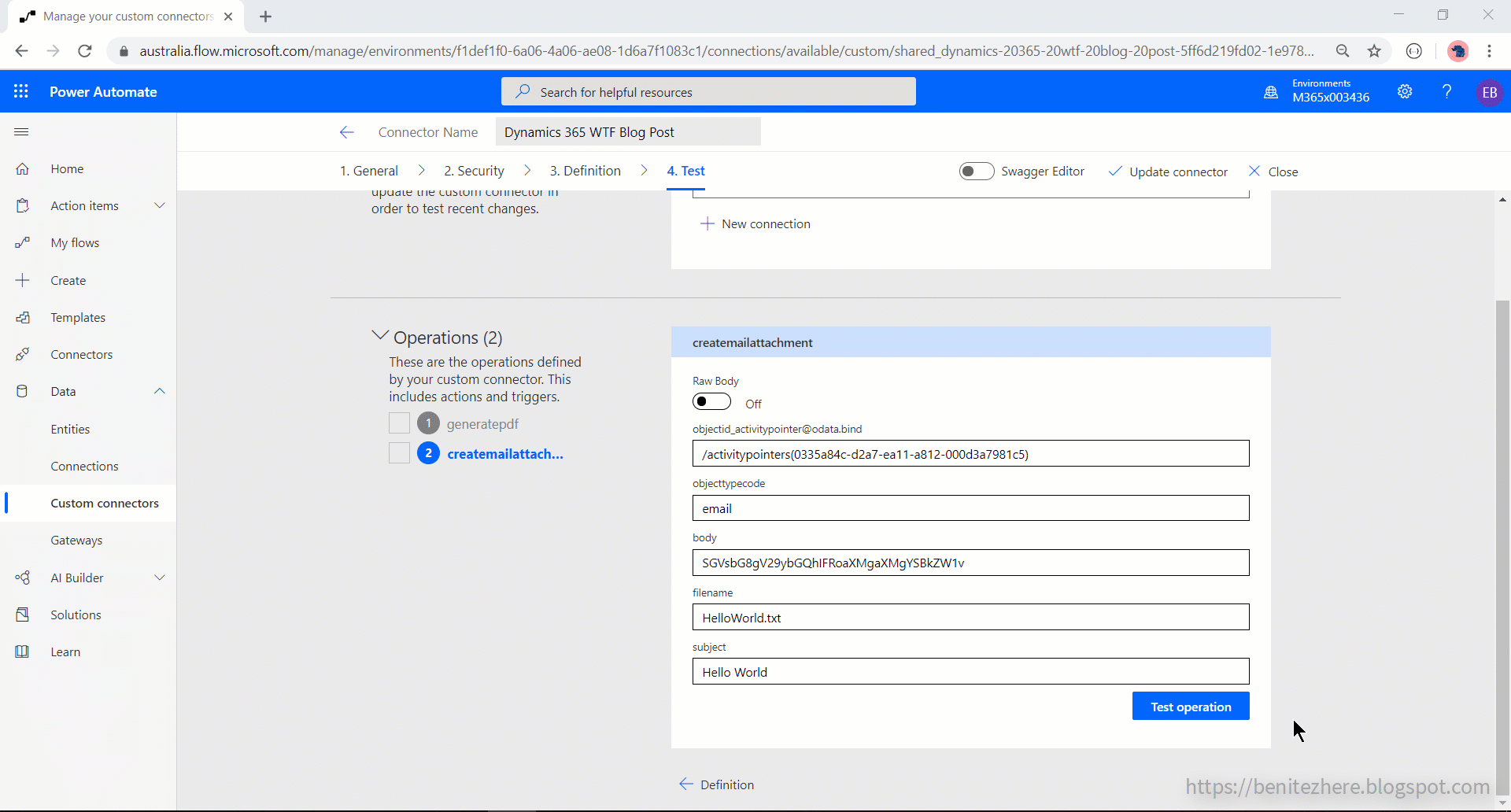Select the Templates sidebar icon
Image resolution: width=1511 pixels, height=812 pixels.
point(23,317)
